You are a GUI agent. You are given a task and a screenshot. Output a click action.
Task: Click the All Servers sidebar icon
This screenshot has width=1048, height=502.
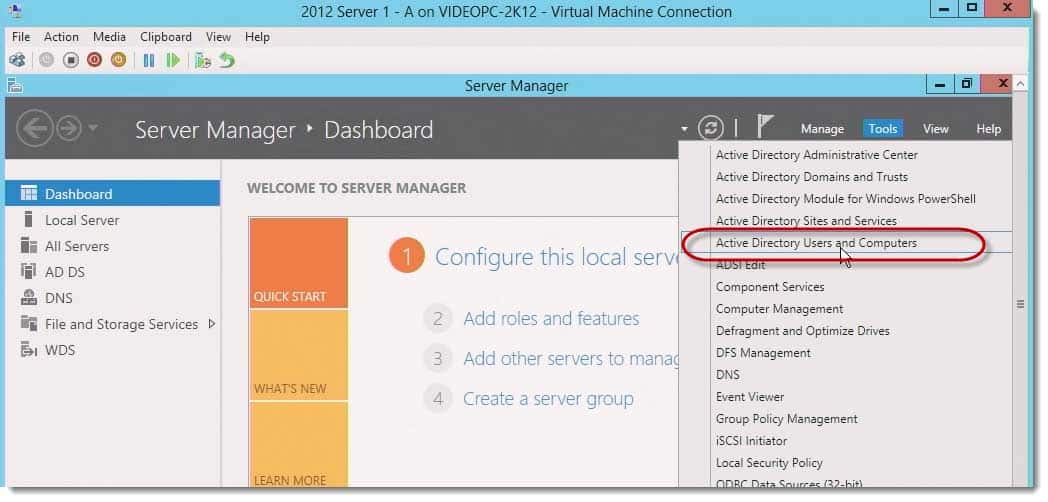[29, 245]
